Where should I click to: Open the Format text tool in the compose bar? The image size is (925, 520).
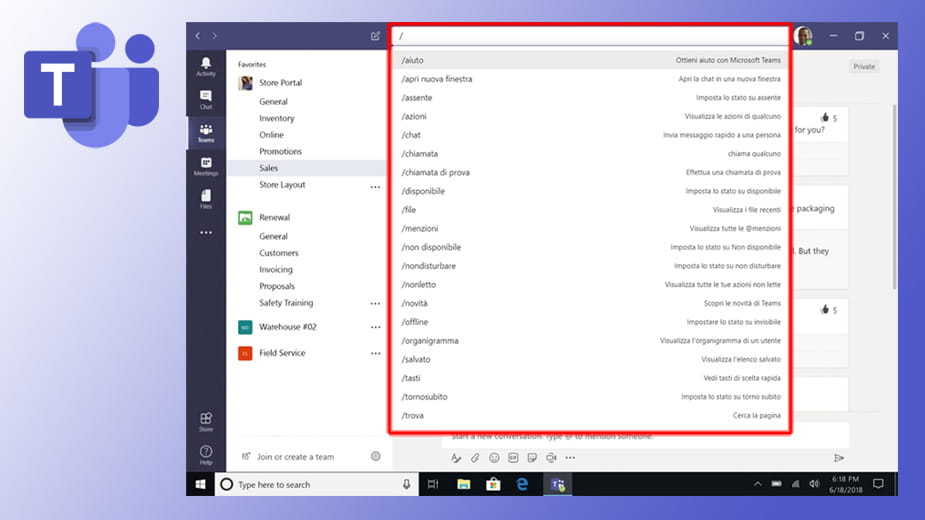click(x=456, y=457)
